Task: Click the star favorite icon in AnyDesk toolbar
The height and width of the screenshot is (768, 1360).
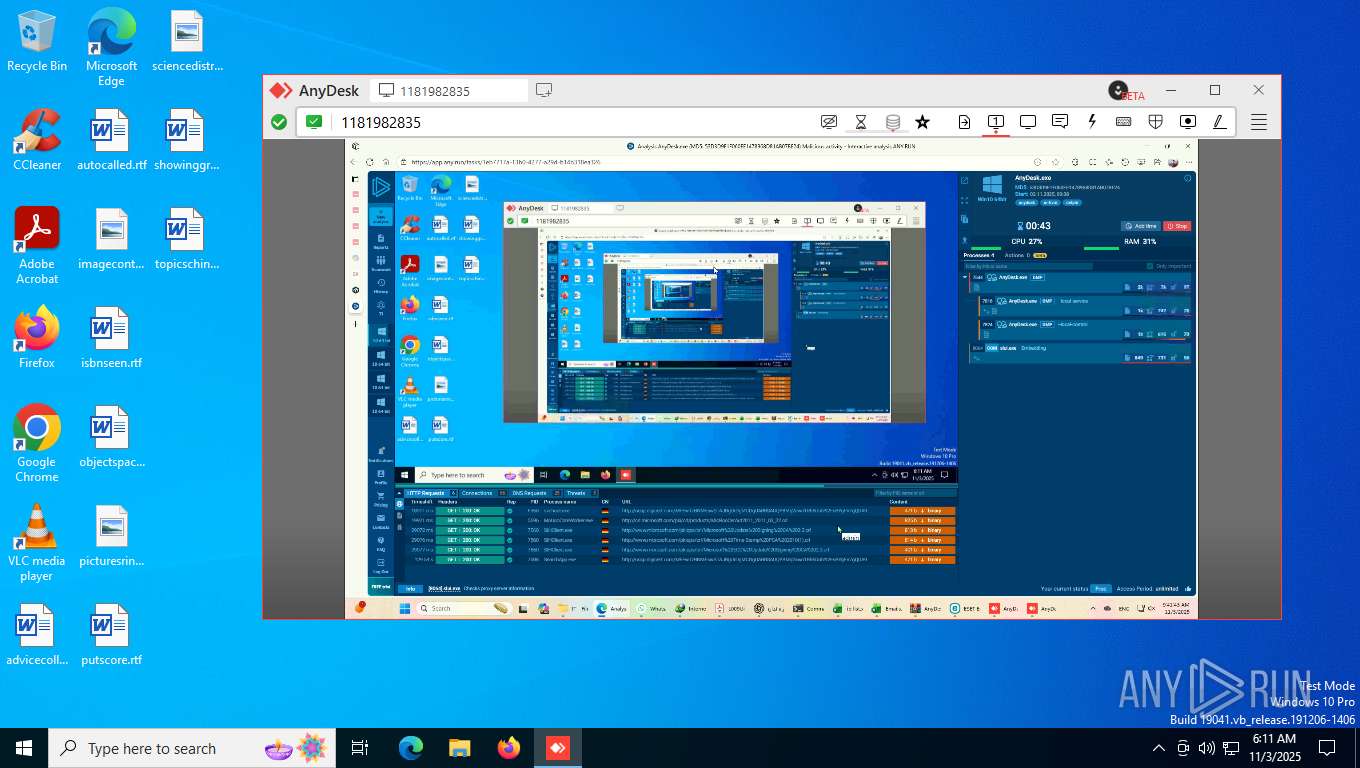Action: pos(923,122)
